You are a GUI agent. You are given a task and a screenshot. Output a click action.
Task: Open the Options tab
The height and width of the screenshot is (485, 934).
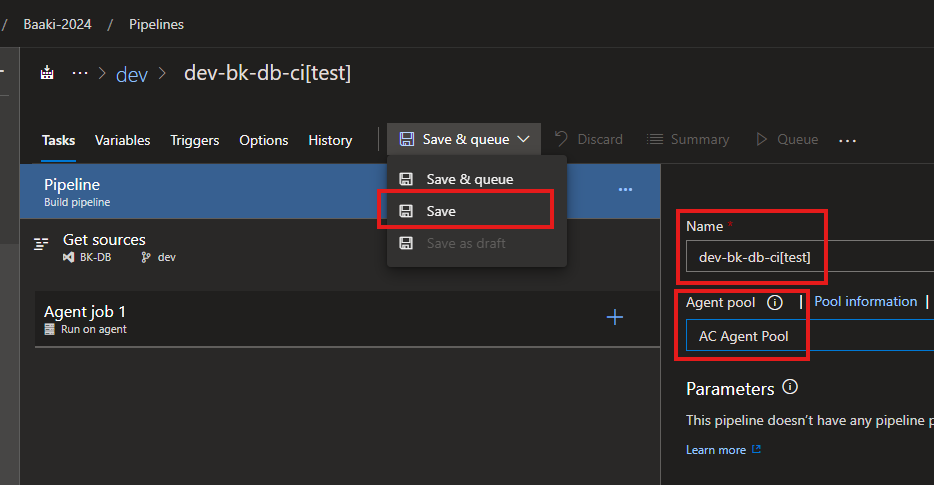(x=264, y=140)
